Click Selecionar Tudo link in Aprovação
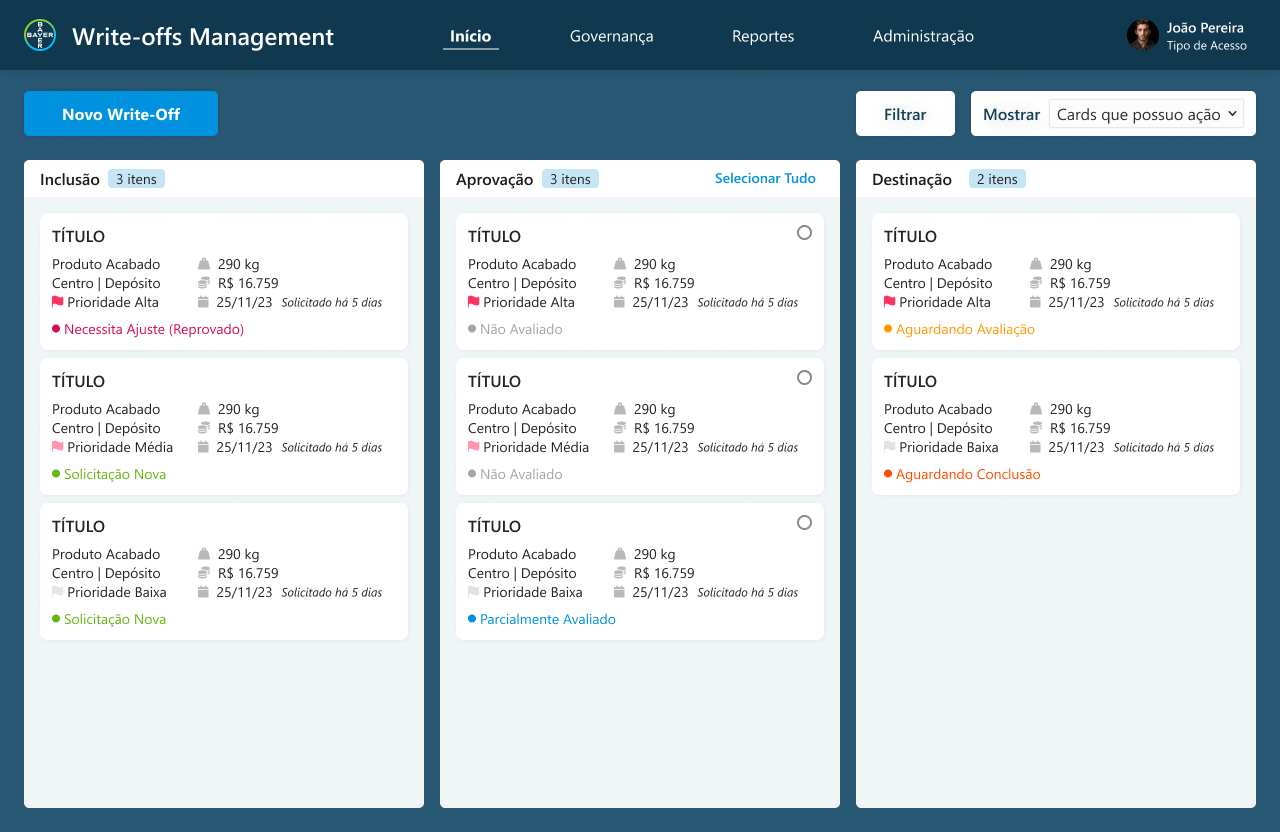This screenshot has height=832, width=1280. click(765, 178)
